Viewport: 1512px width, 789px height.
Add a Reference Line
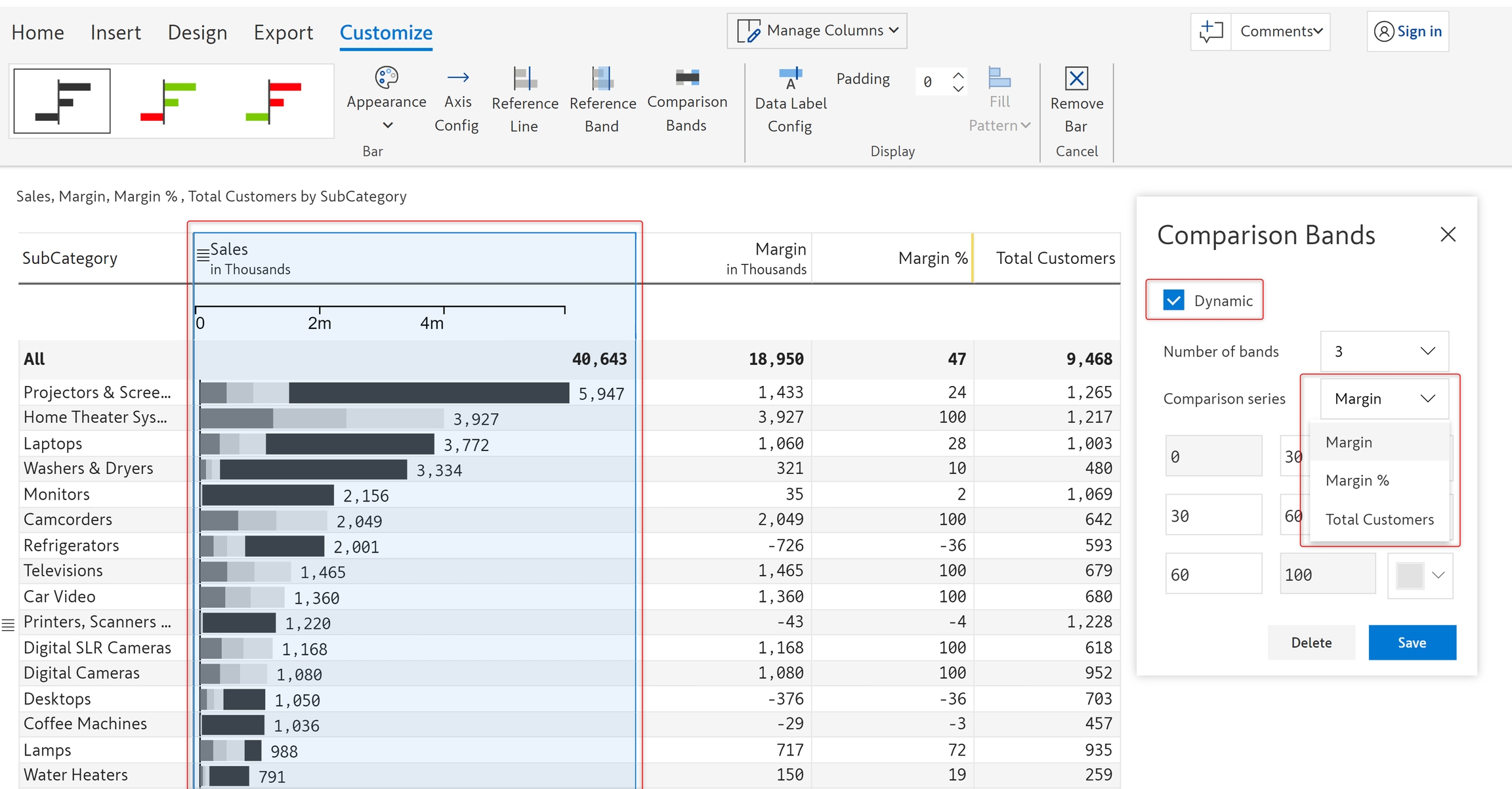pyautogui.click(x=524, y=101)
